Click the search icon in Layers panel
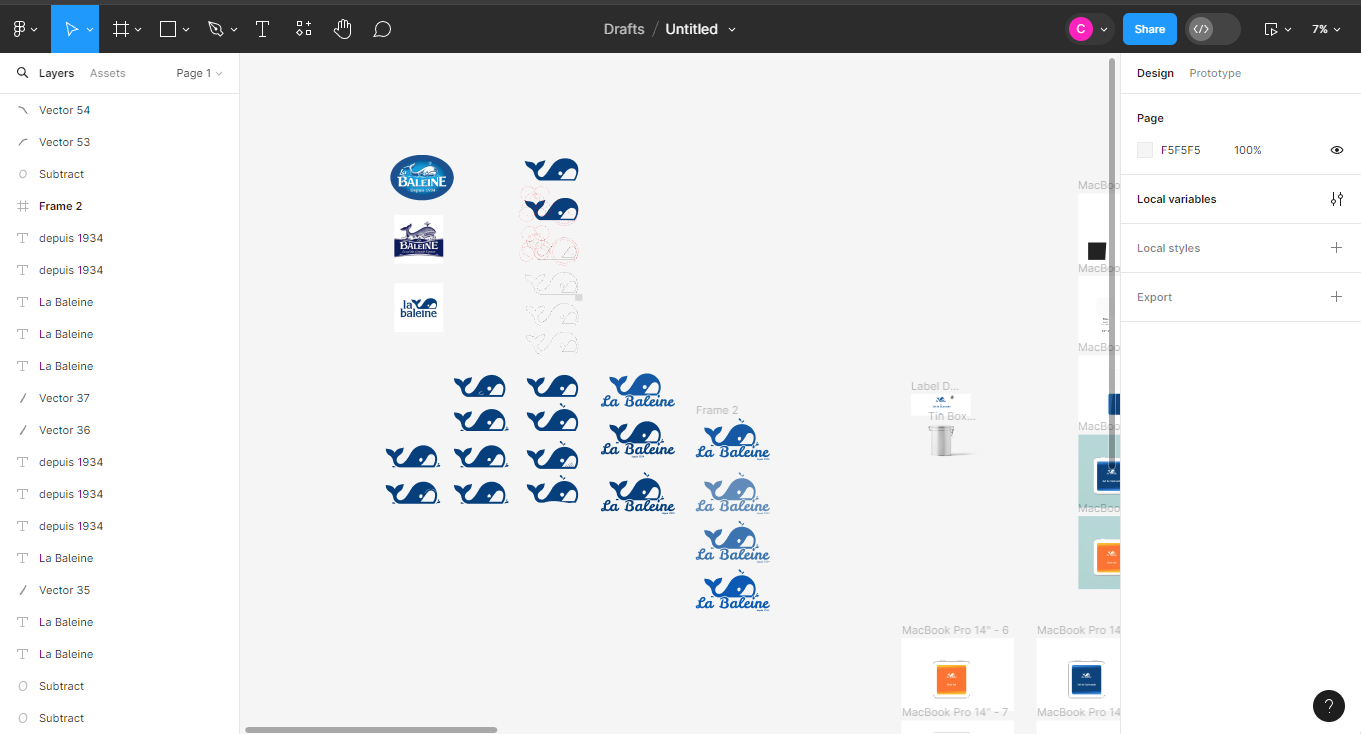The height and width of the screenshot is (734, 1361). pyautogui.click(x=22, y=73)
